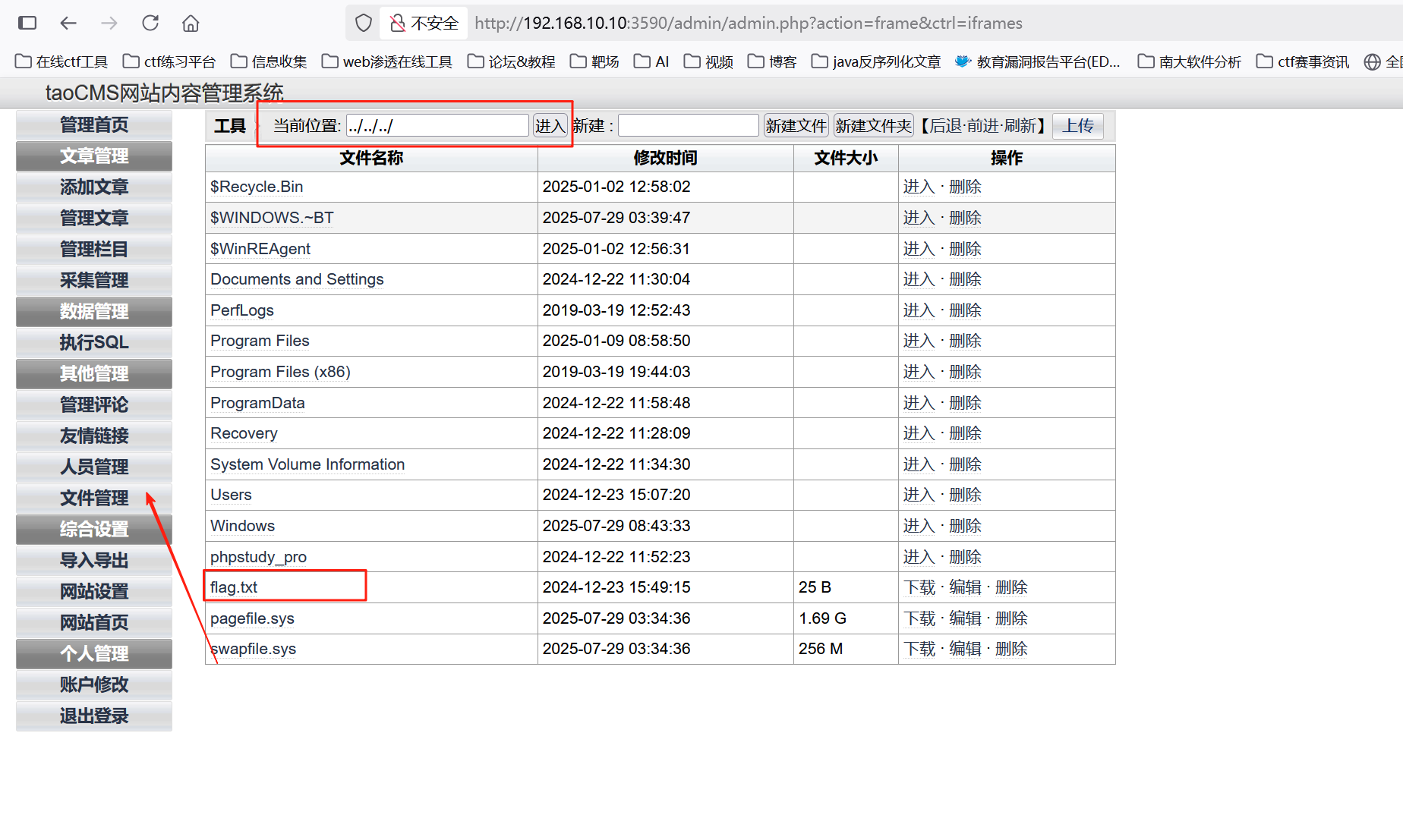Open the 南大软件分析 bookmark folder
This screenshot has width=1403, height=840.
click(x=1190, y=61)
